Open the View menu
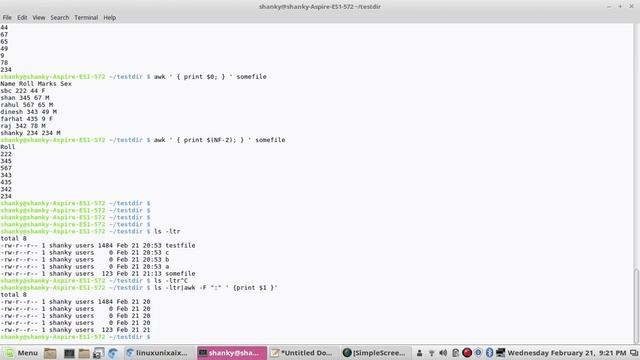 point(39,18)
